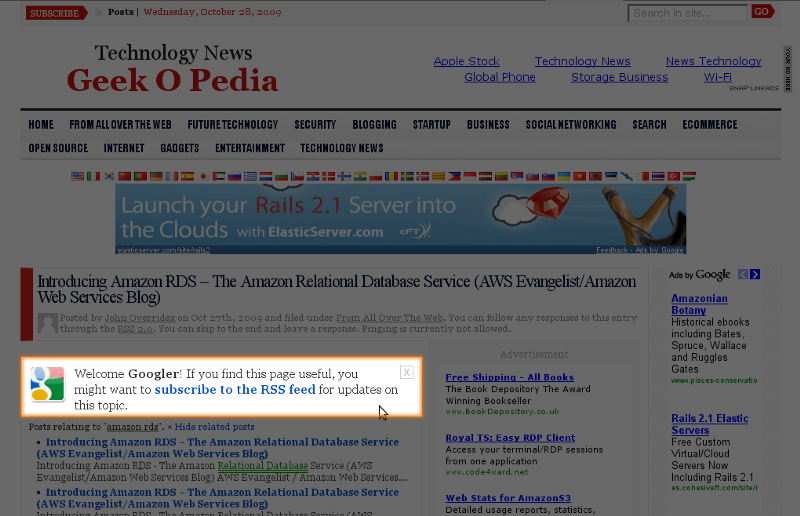
Task: Open the Future Technology navigation menu
Action: 233,125
